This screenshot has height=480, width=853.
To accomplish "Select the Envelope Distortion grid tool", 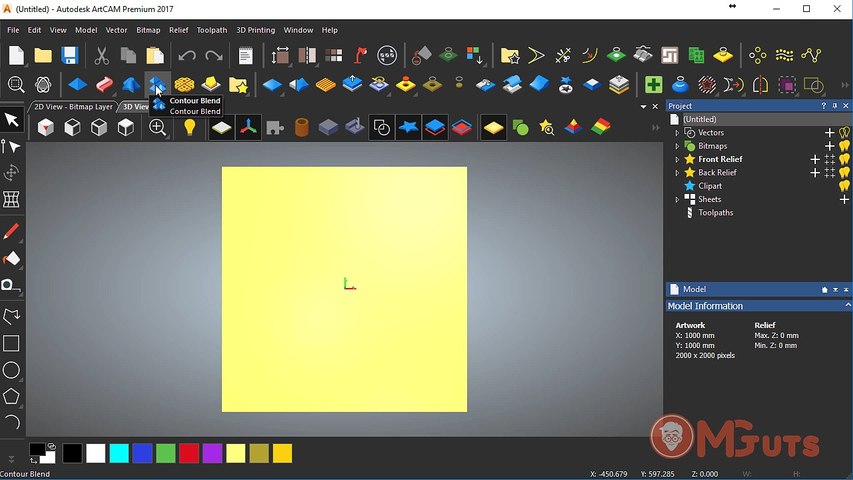I will point(11,199).
